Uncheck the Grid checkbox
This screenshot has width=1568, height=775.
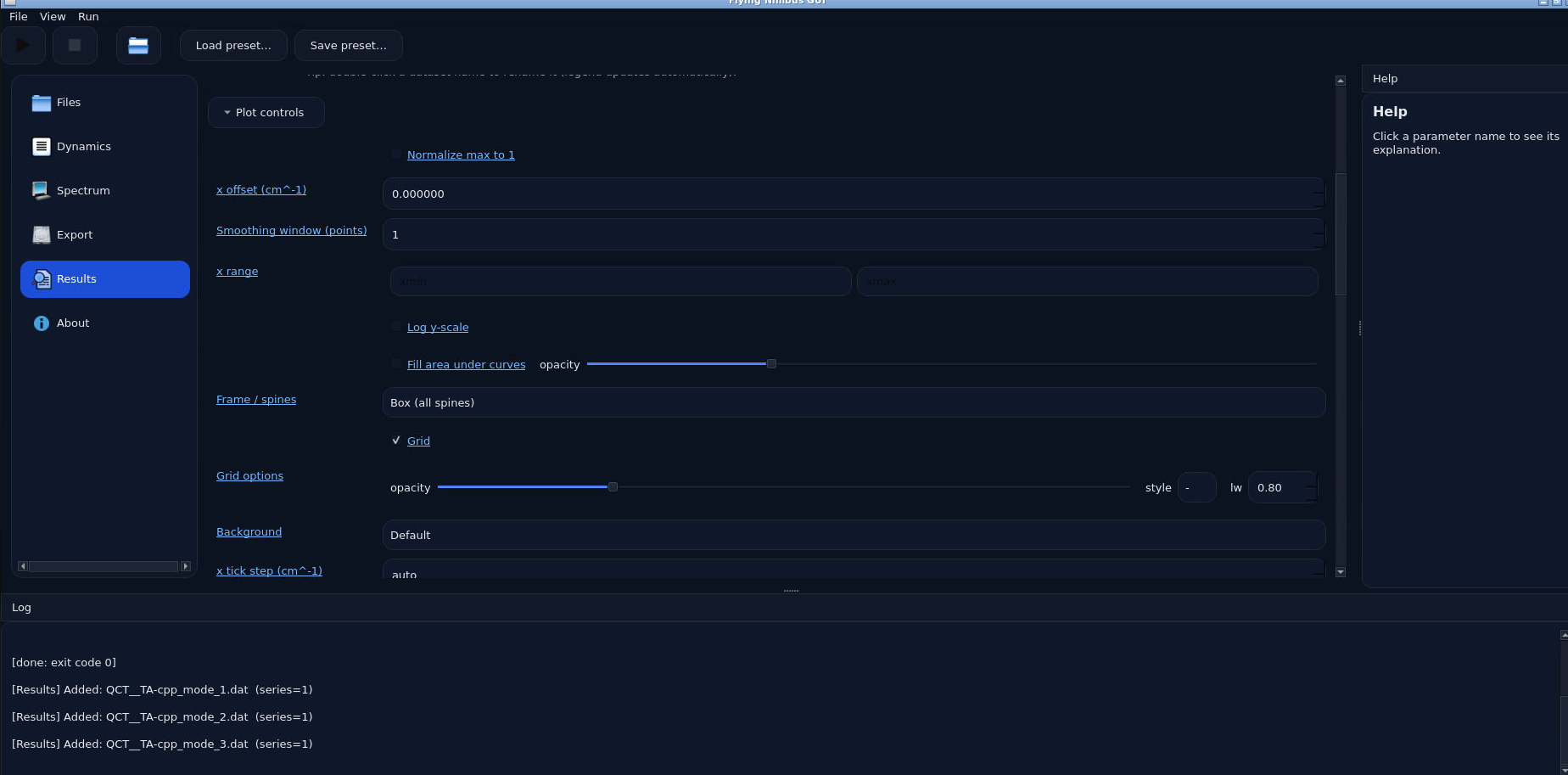[396, 441]
